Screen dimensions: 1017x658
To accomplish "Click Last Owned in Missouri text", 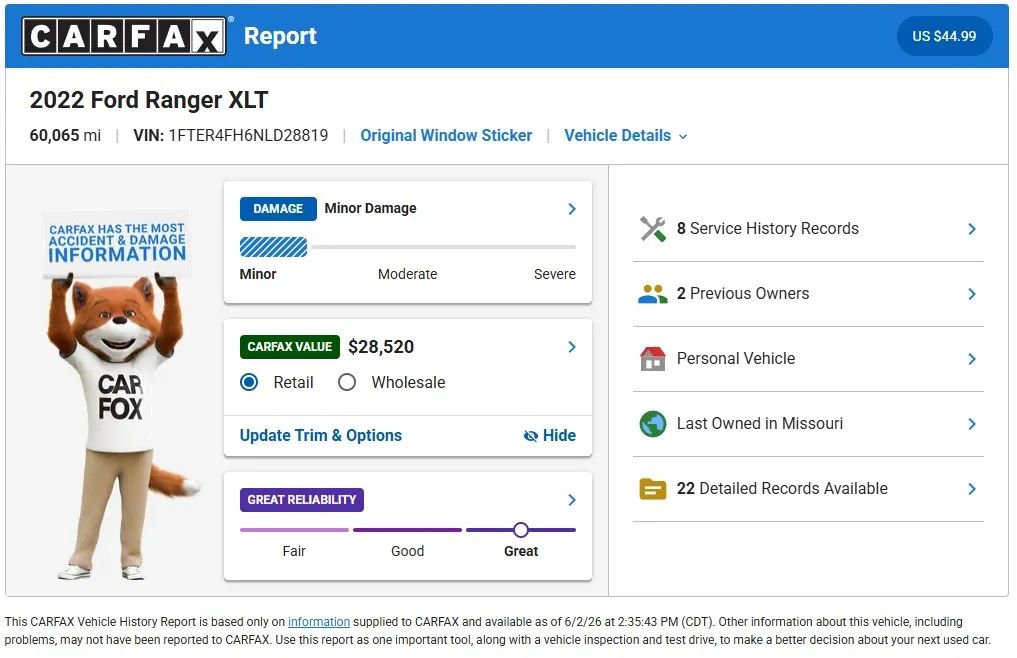I will point(760,424).
